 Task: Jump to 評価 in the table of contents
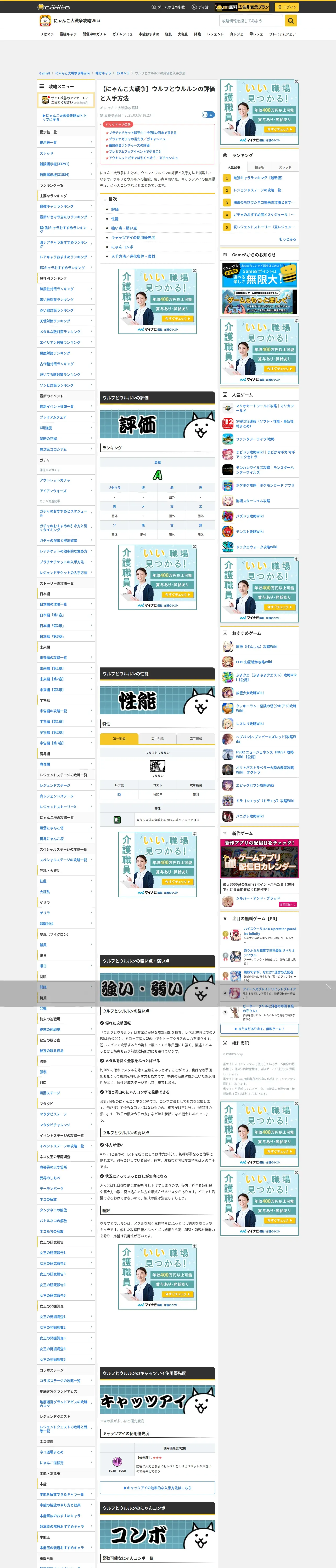click(115, 209)
